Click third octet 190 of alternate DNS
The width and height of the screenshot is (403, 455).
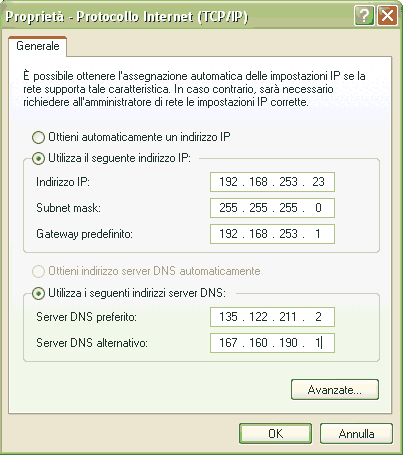pyautogui.click(x=288, y=343)
